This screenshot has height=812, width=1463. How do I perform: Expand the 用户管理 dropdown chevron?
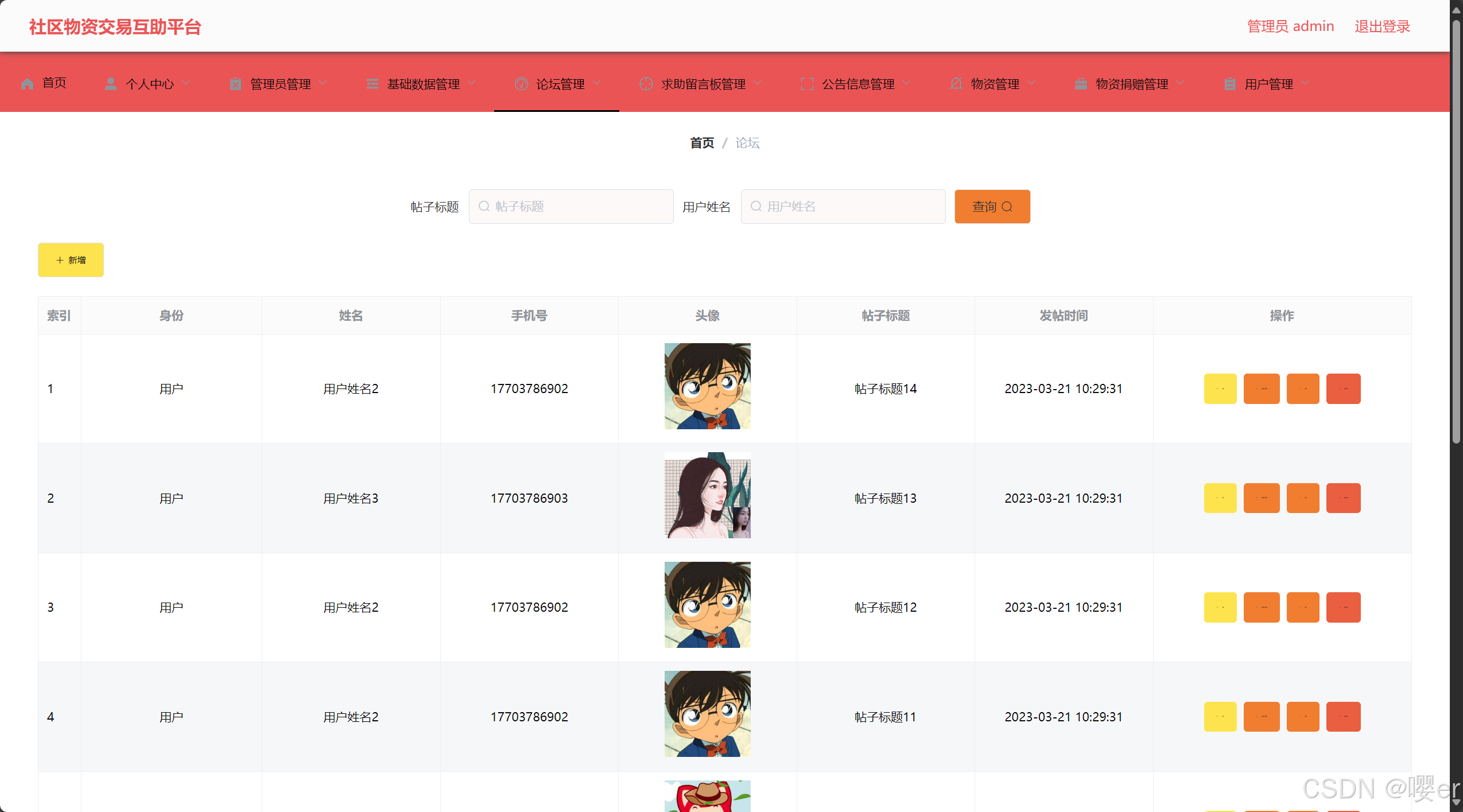(1305, 83)
